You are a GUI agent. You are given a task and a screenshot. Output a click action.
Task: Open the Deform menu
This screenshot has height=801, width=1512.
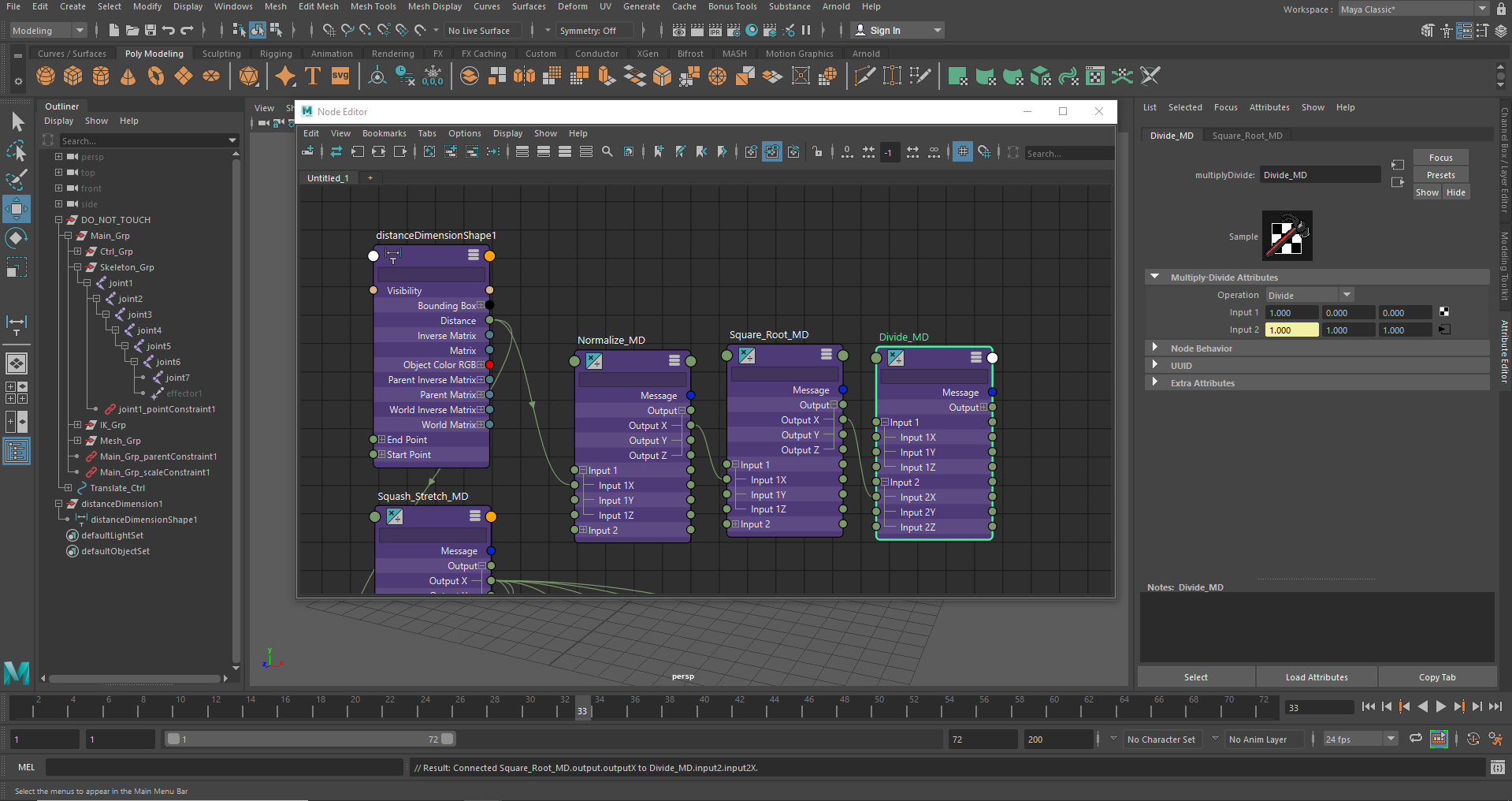point(573,6)
